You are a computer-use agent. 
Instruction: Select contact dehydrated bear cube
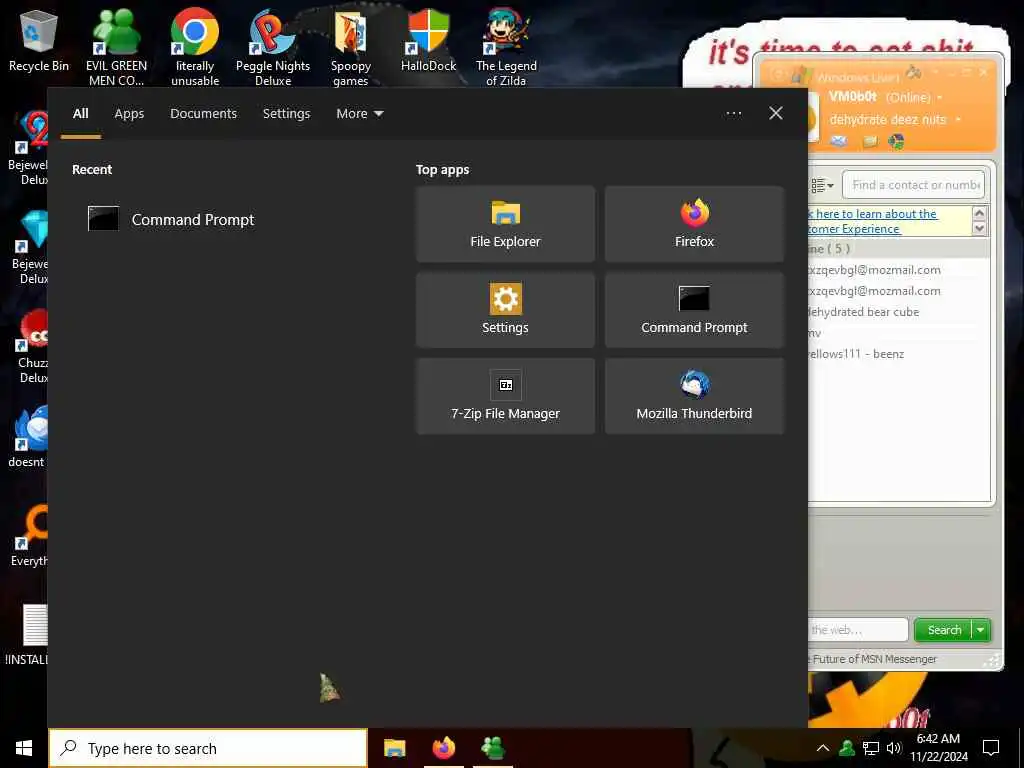click(x=863, y=312)
